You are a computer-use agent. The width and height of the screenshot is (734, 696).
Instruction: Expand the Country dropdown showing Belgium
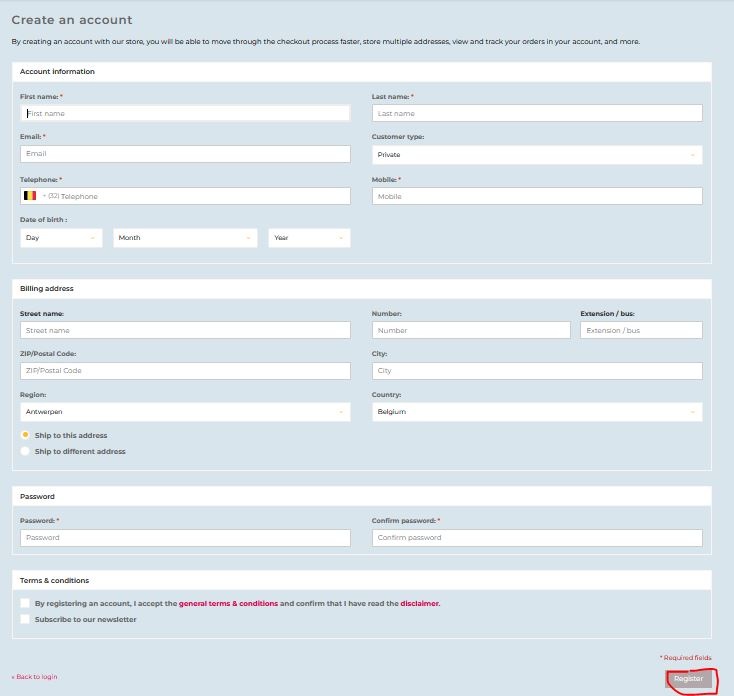click(x=537, y=412)
